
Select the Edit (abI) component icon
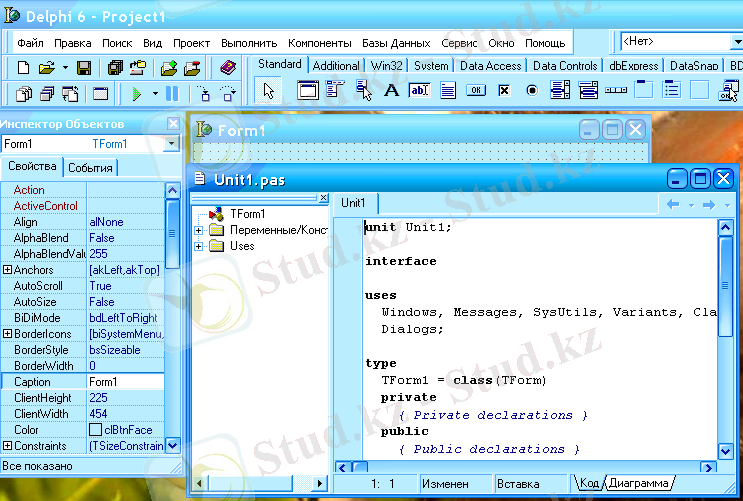(x=419, y=90)
